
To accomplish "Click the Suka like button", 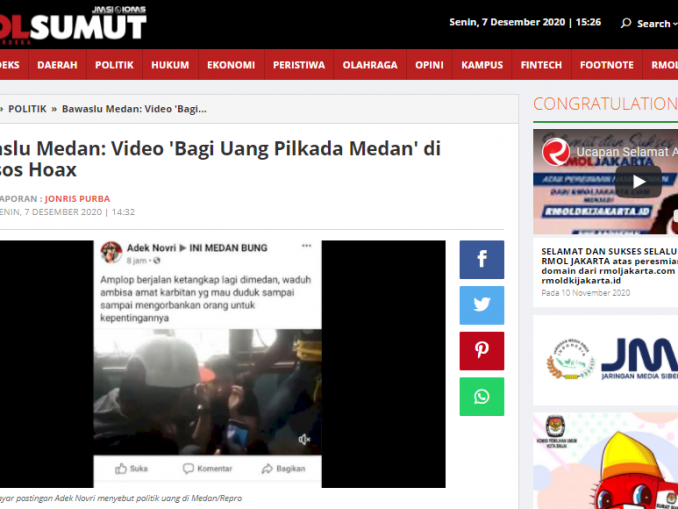I will click(x=131, y=468).
